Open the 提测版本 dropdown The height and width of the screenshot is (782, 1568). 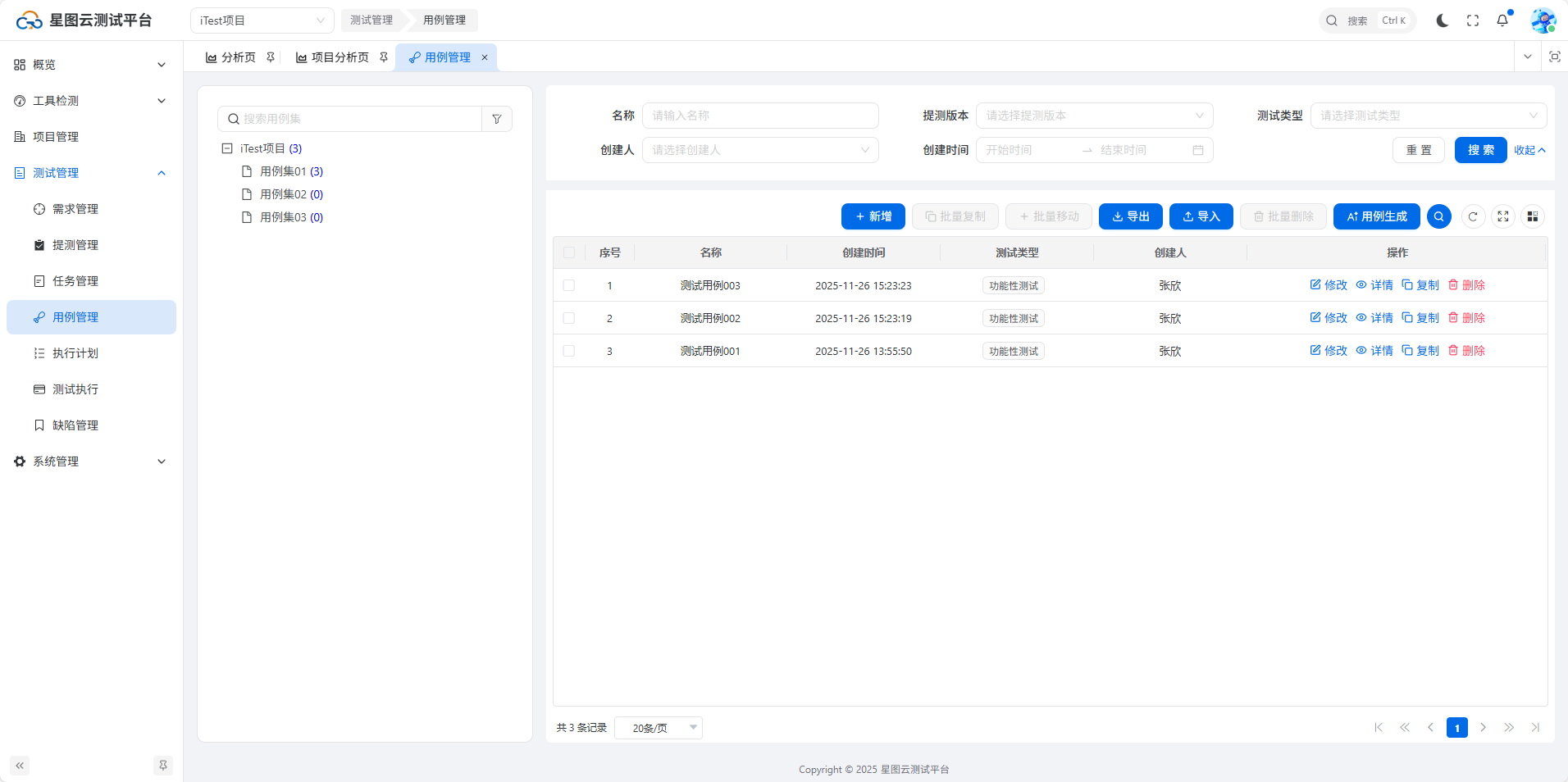click(x=1094, y=116)
